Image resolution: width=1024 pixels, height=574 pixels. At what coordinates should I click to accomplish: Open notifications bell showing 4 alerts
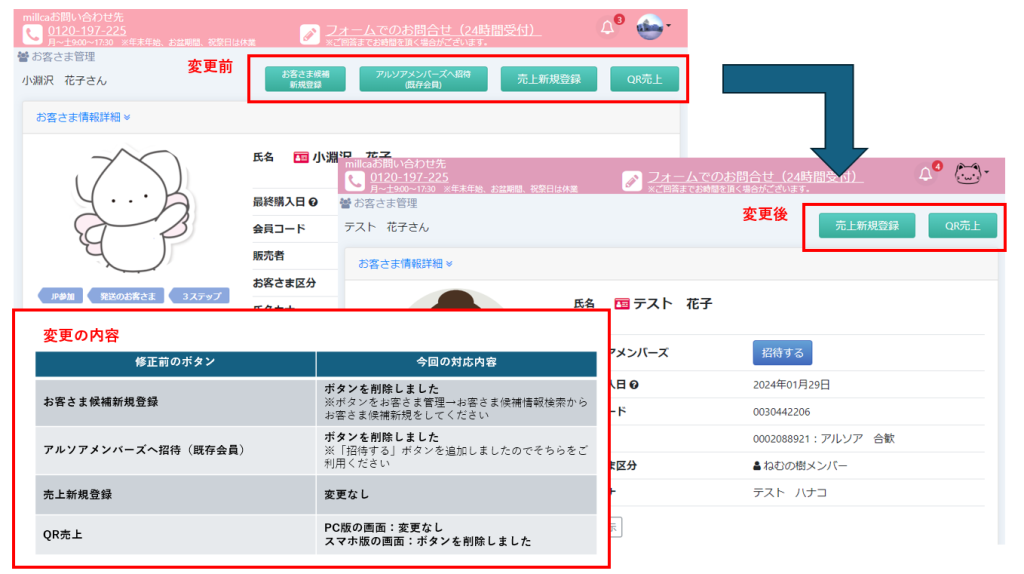925,174
